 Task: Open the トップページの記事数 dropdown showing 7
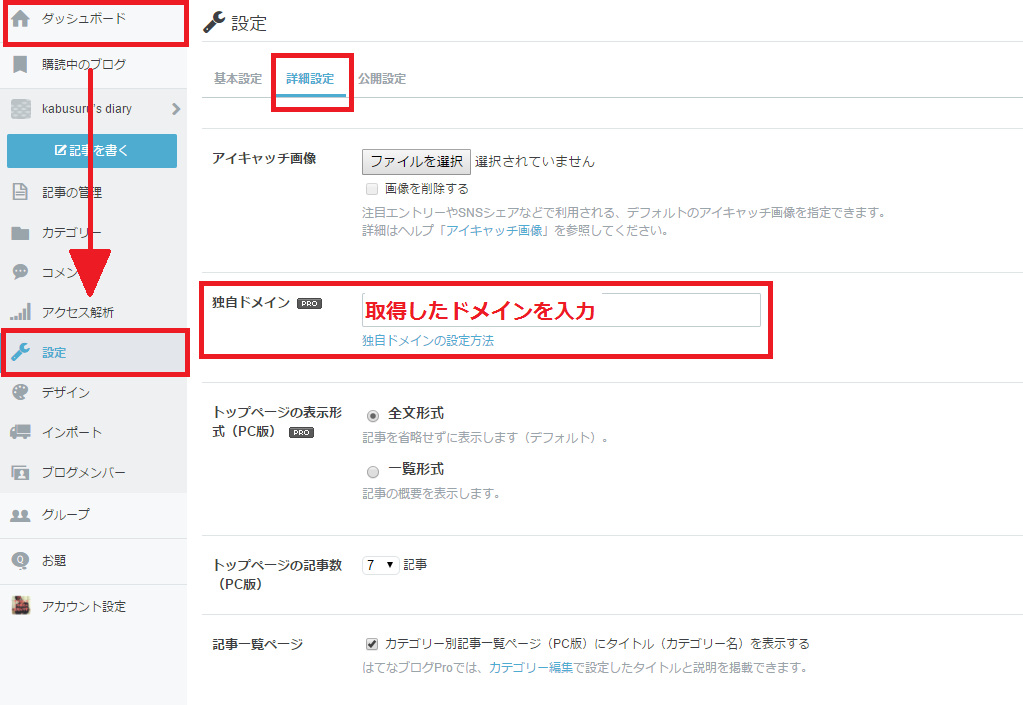(x=380, y=565)
